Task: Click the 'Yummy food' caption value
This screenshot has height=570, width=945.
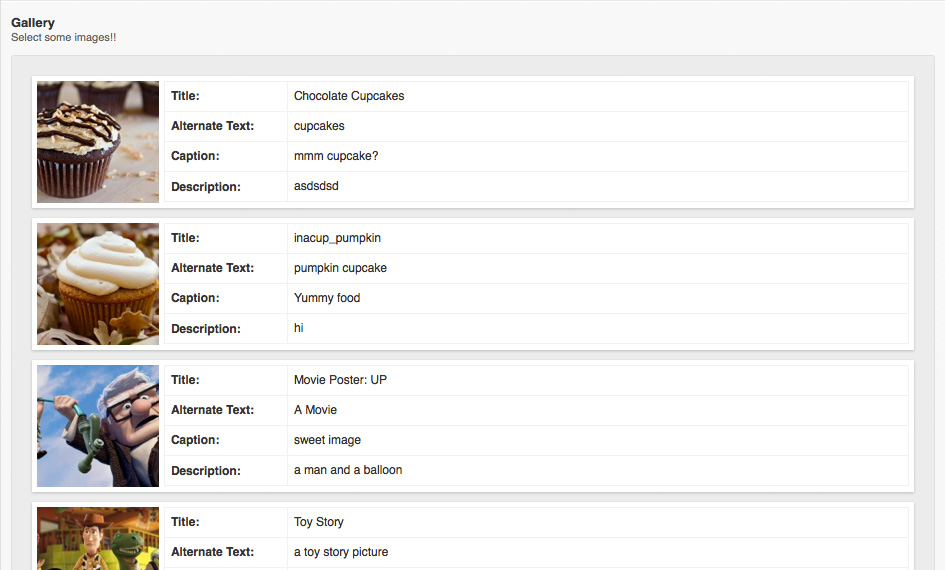Action: pyautogui.click(x=327, y=298)
